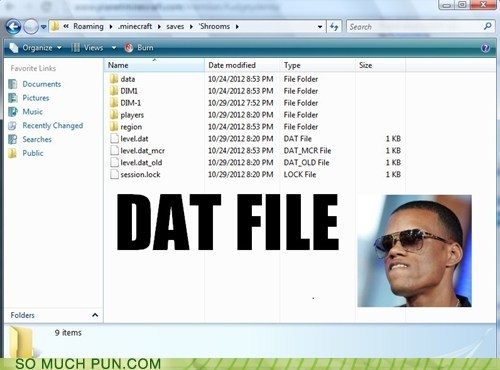500x370 pixels.
Task: Open Searches in Favorite Links
Action: coord(37,139)
